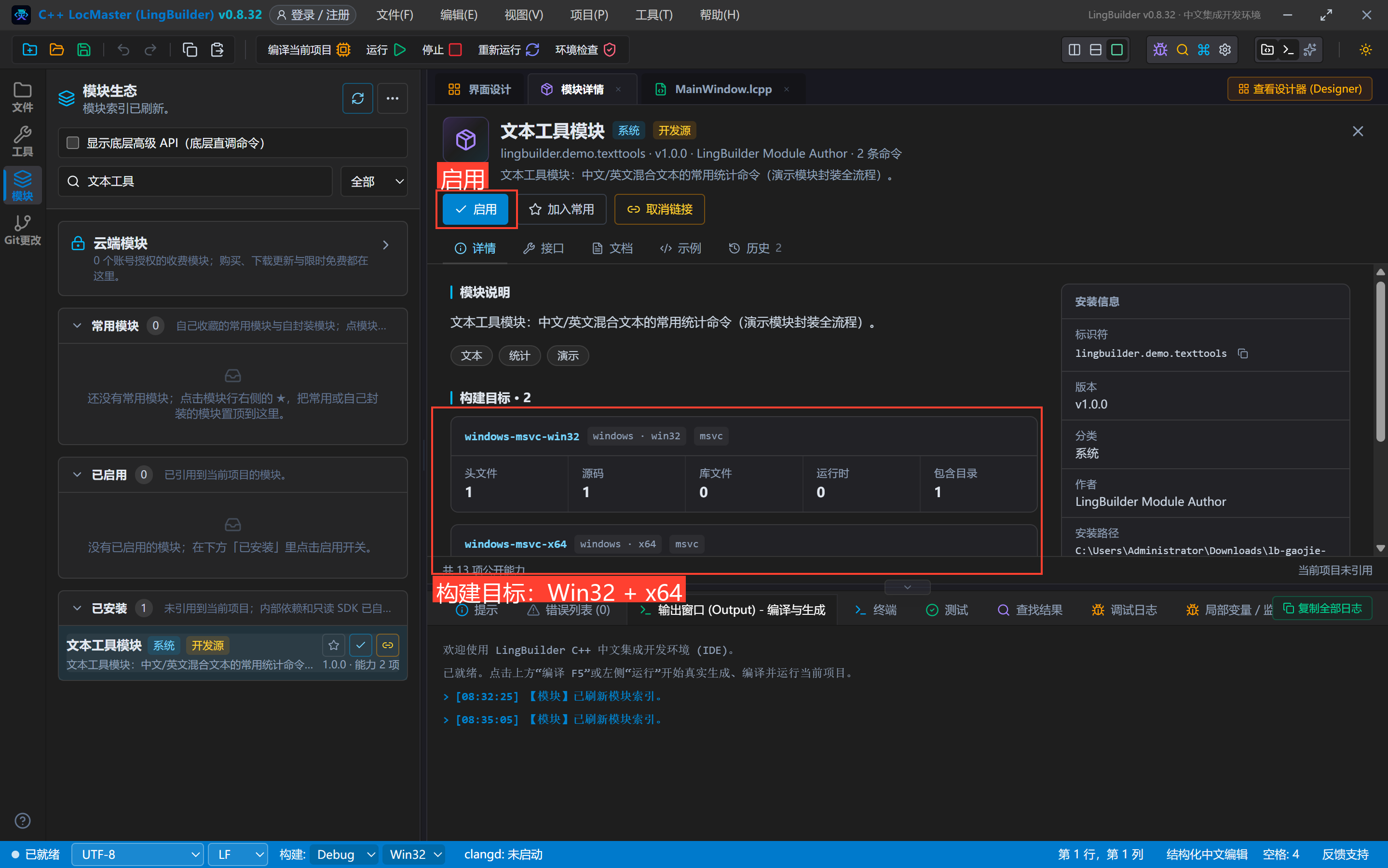Switch to the 示例 detail tab
1388x868 pixels.
pyautogui.click(x=680, y=248)
